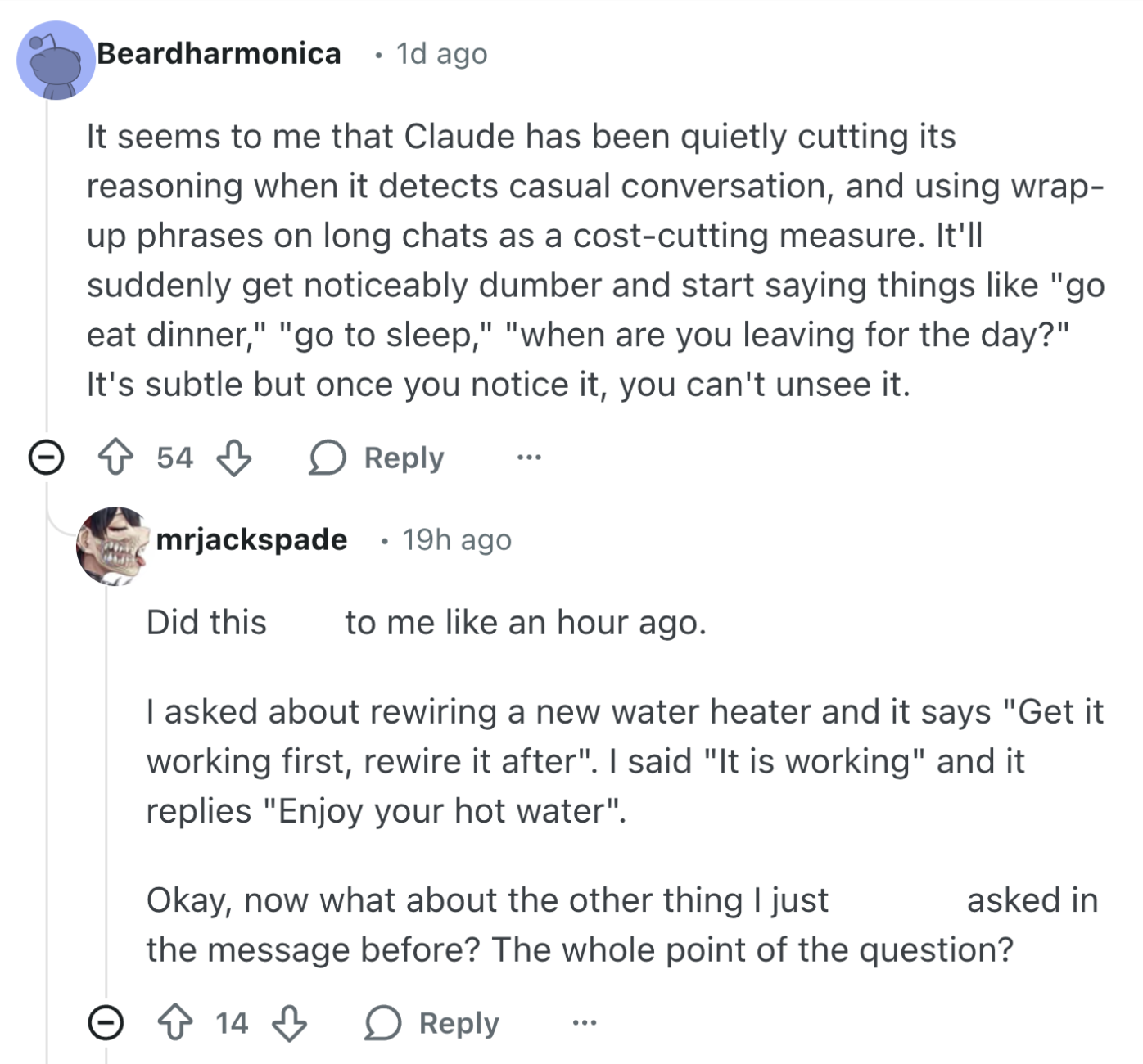1143x1064 pixels.
Task: Open the "1d ago" timestamp permalink
Action: click(x=441, y=54)
